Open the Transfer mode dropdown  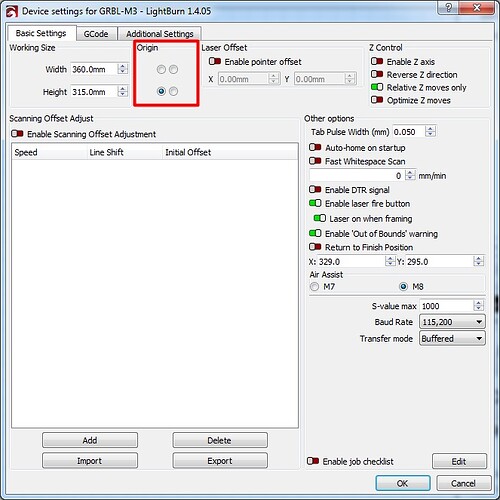[452, 338]
